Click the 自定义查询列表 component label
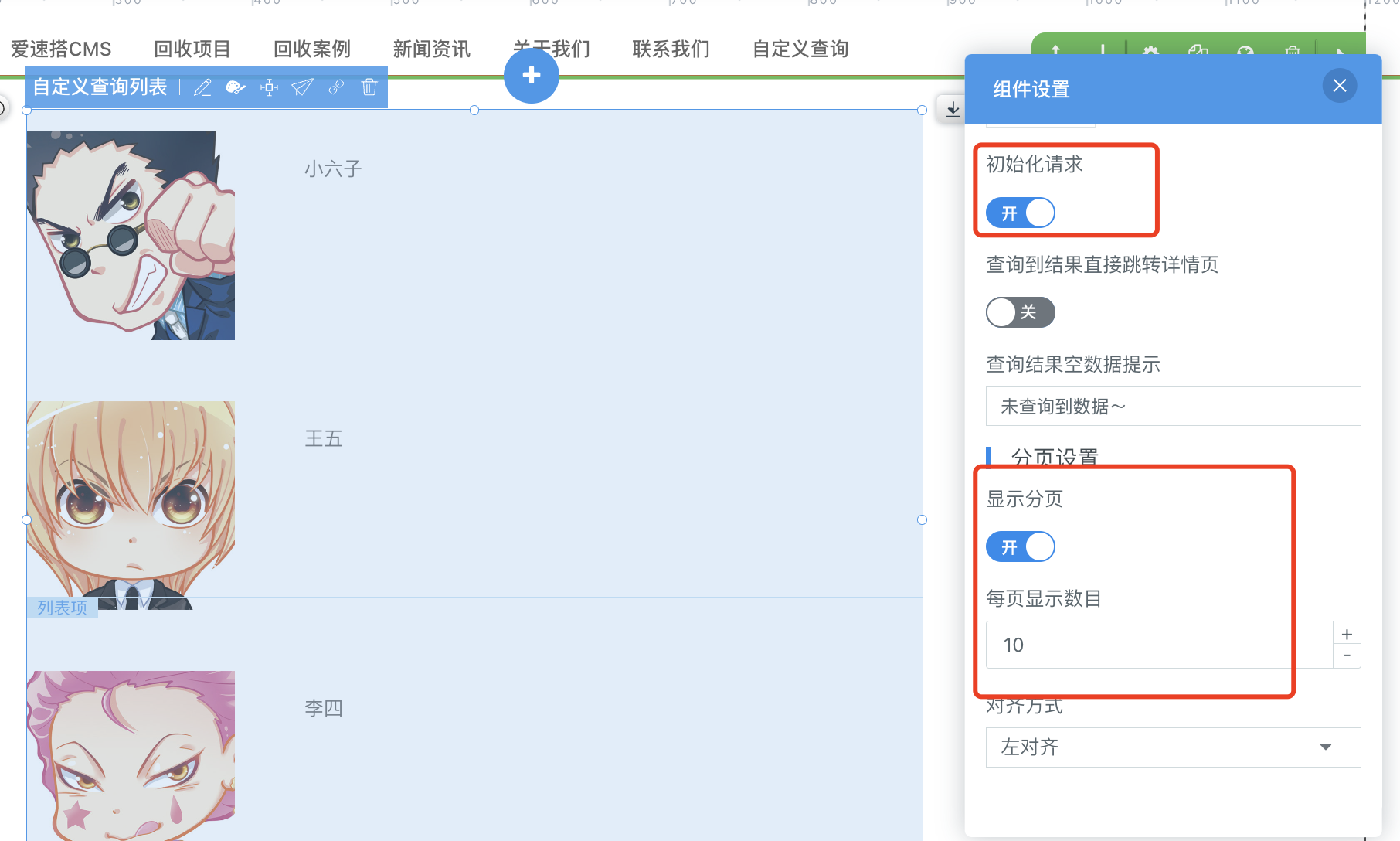Viewport: 1400px width, 841px height. tap(100, 87)
